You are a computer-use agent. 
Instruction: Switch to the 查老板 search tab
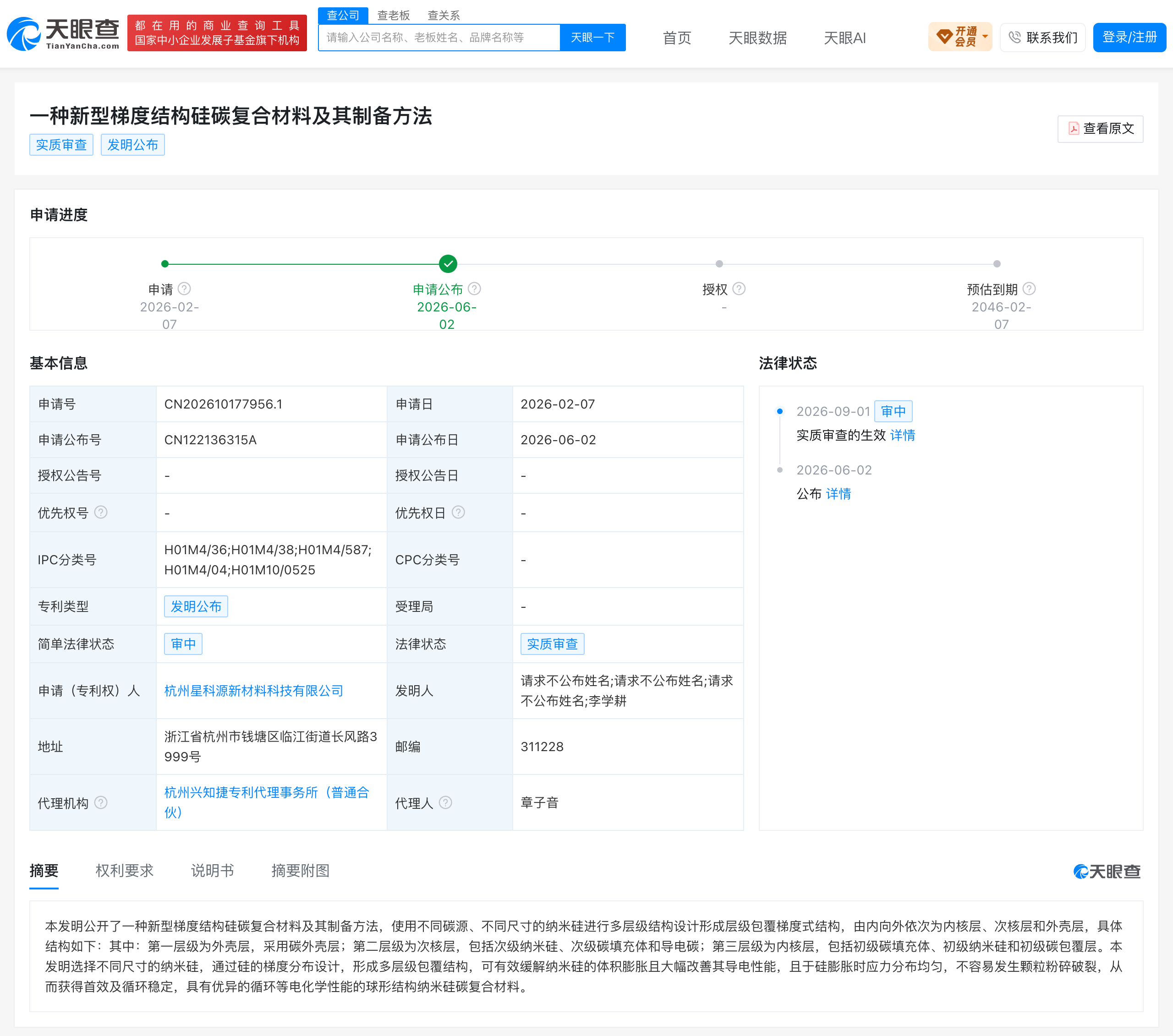[x=394, y=16]
